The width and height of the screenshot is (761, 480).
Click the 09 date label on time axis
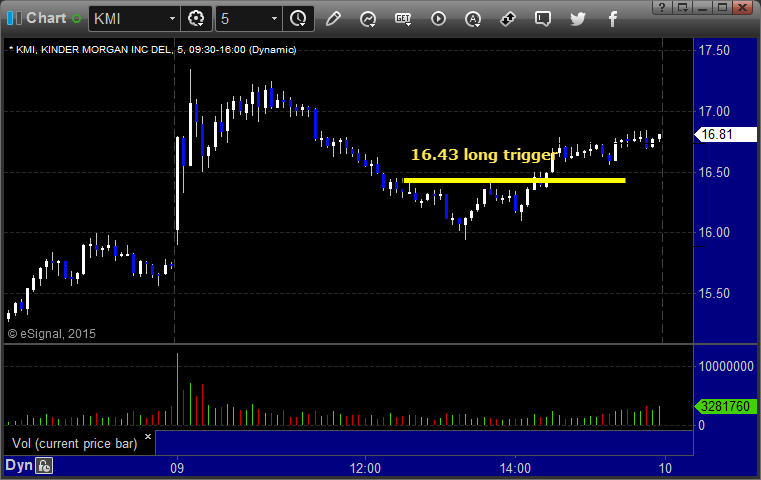click(177, 468)
